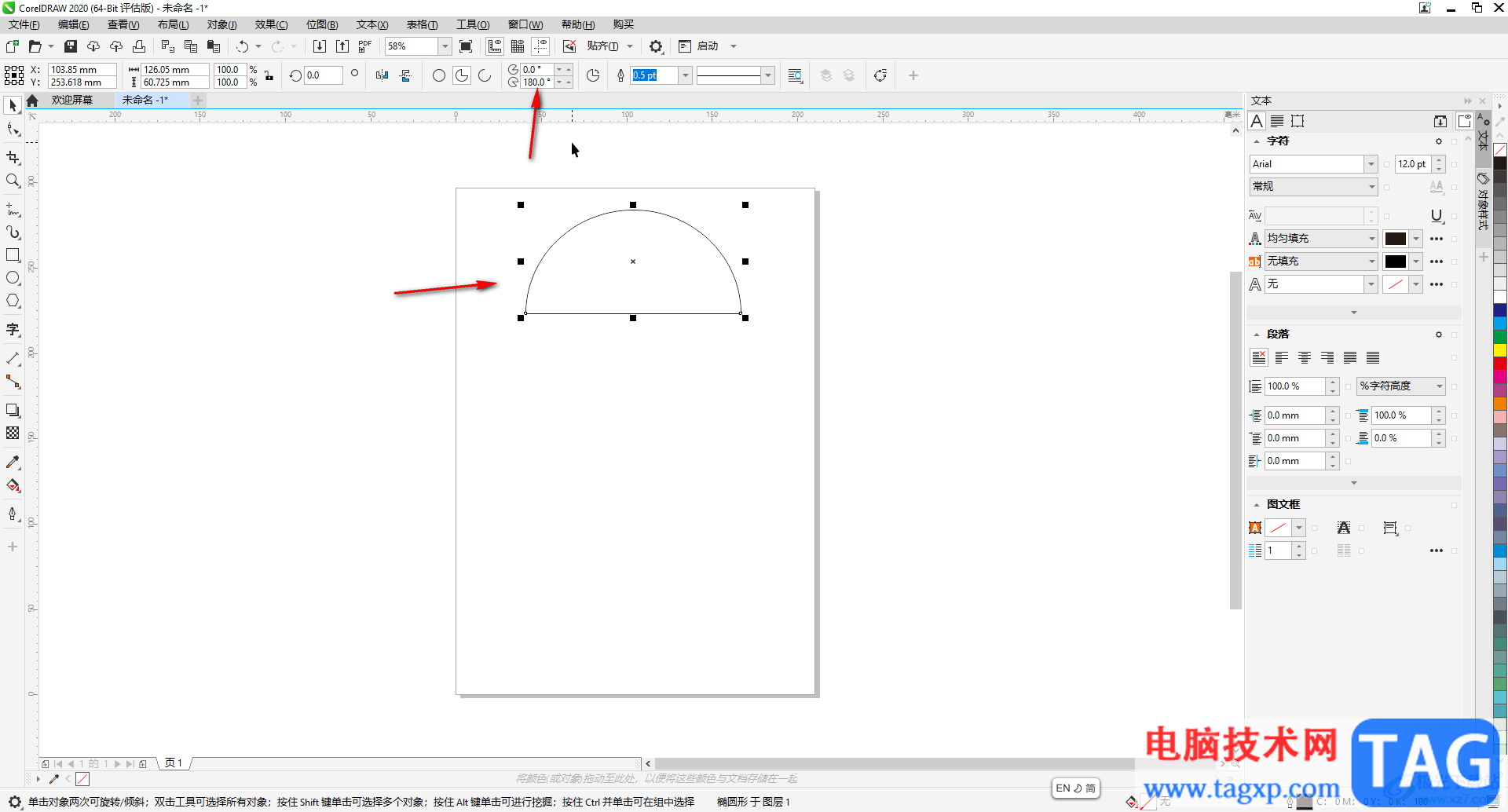
Task: Click the 启动 launch button
Action: click(708, 46)
